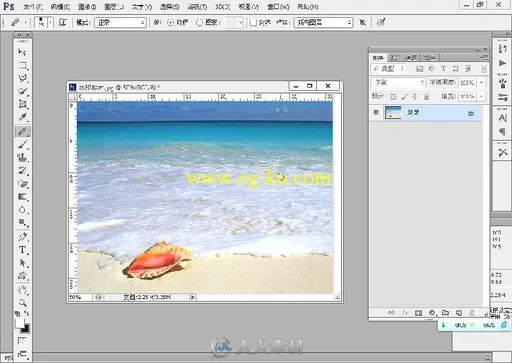Open the layer blend mode dropdown
The height and width of the screenshot is (363, 512).
click(x=399, y=82)
